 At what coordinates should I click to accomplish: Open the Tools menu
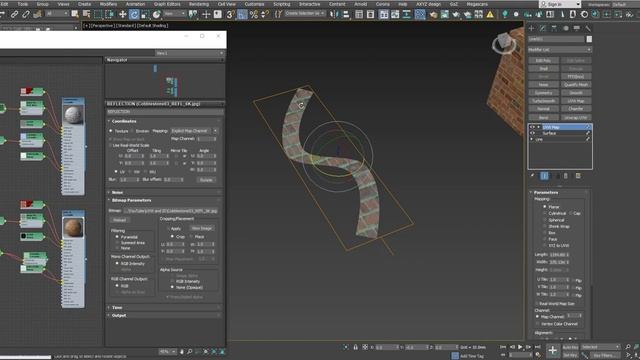[x=23, y=4]
